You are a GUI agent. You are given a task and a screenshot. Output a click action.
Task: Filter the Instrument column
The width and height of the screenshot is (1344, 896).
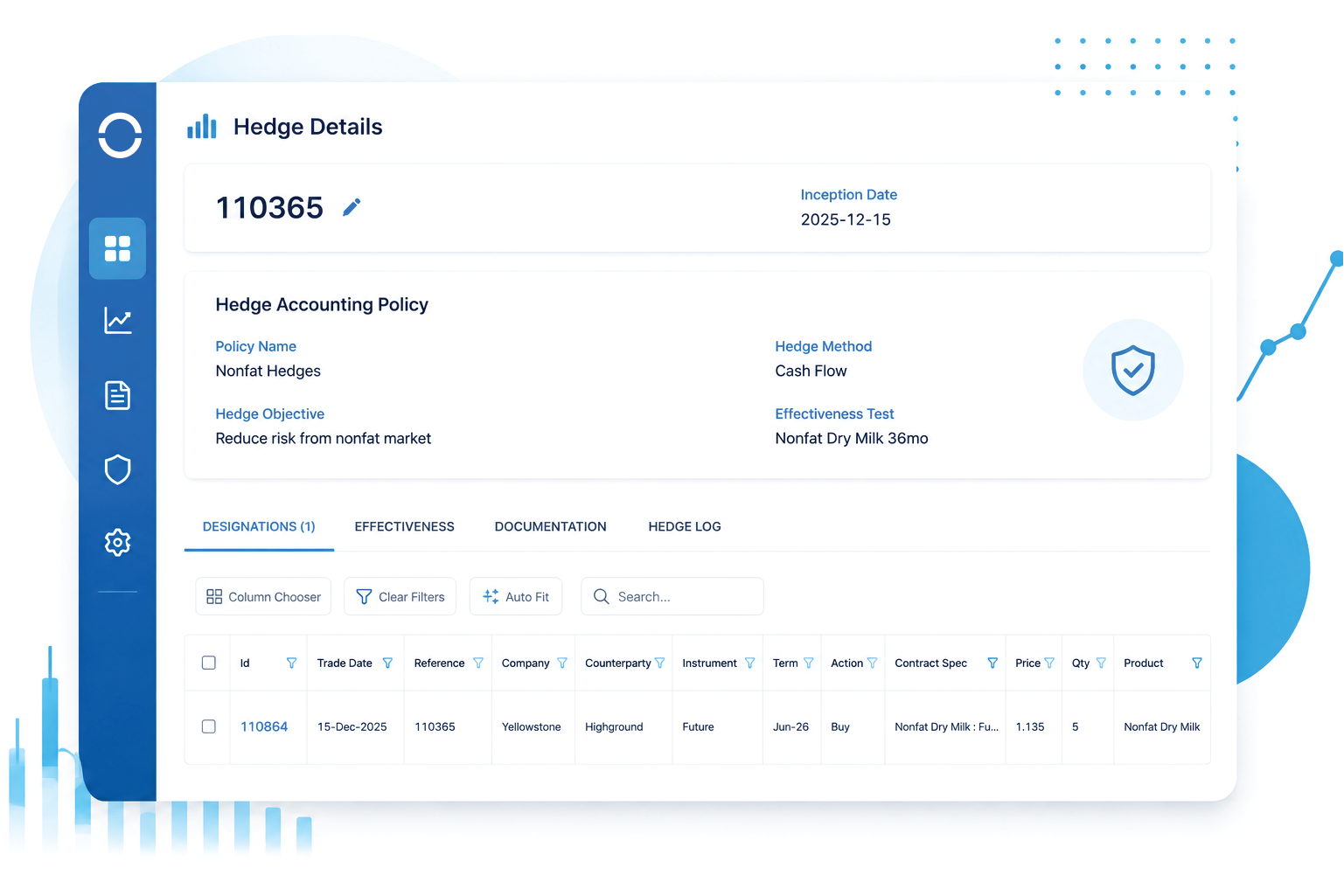749,663
